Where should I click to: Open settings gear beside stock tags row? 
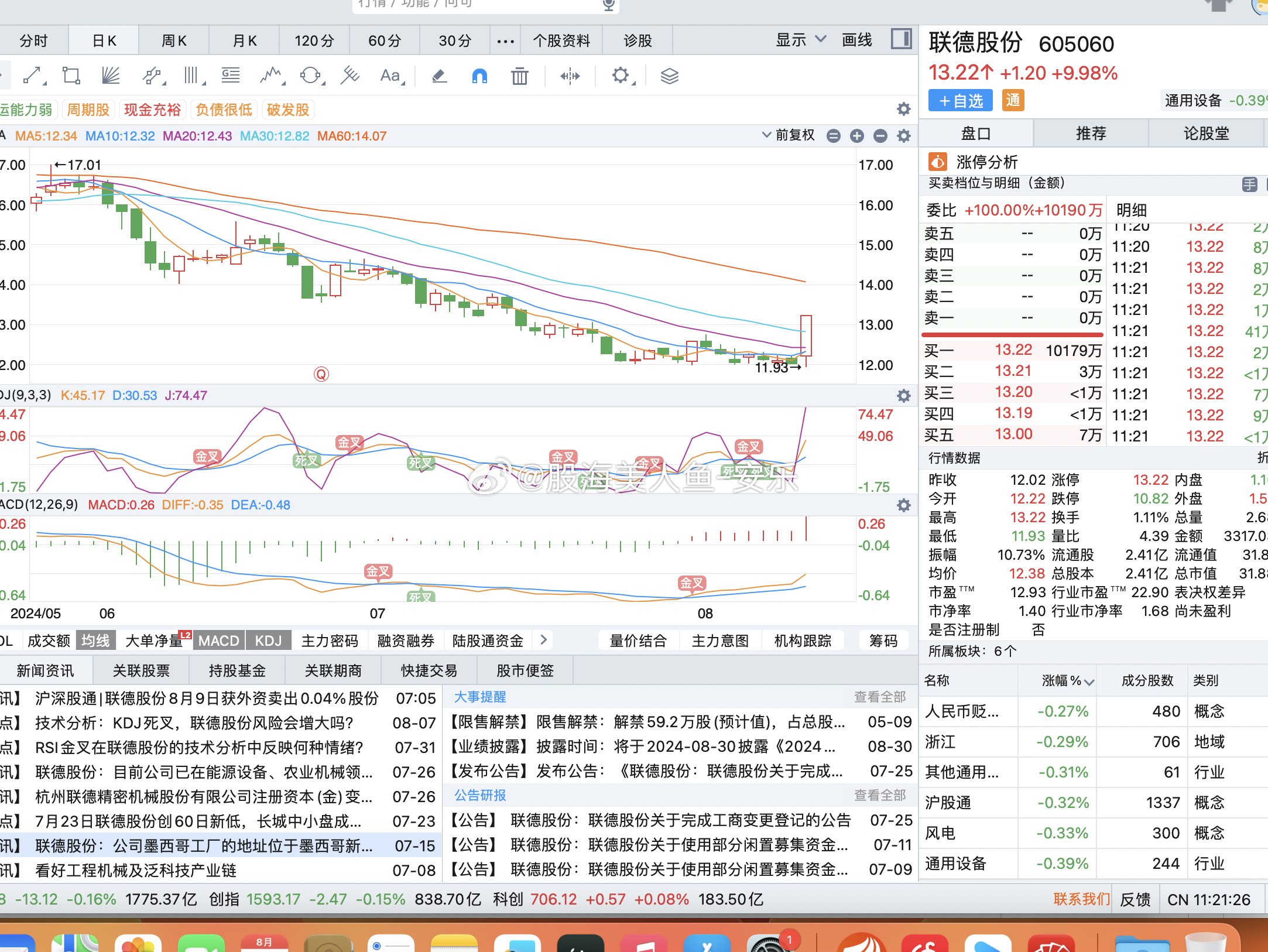point(904,109)
